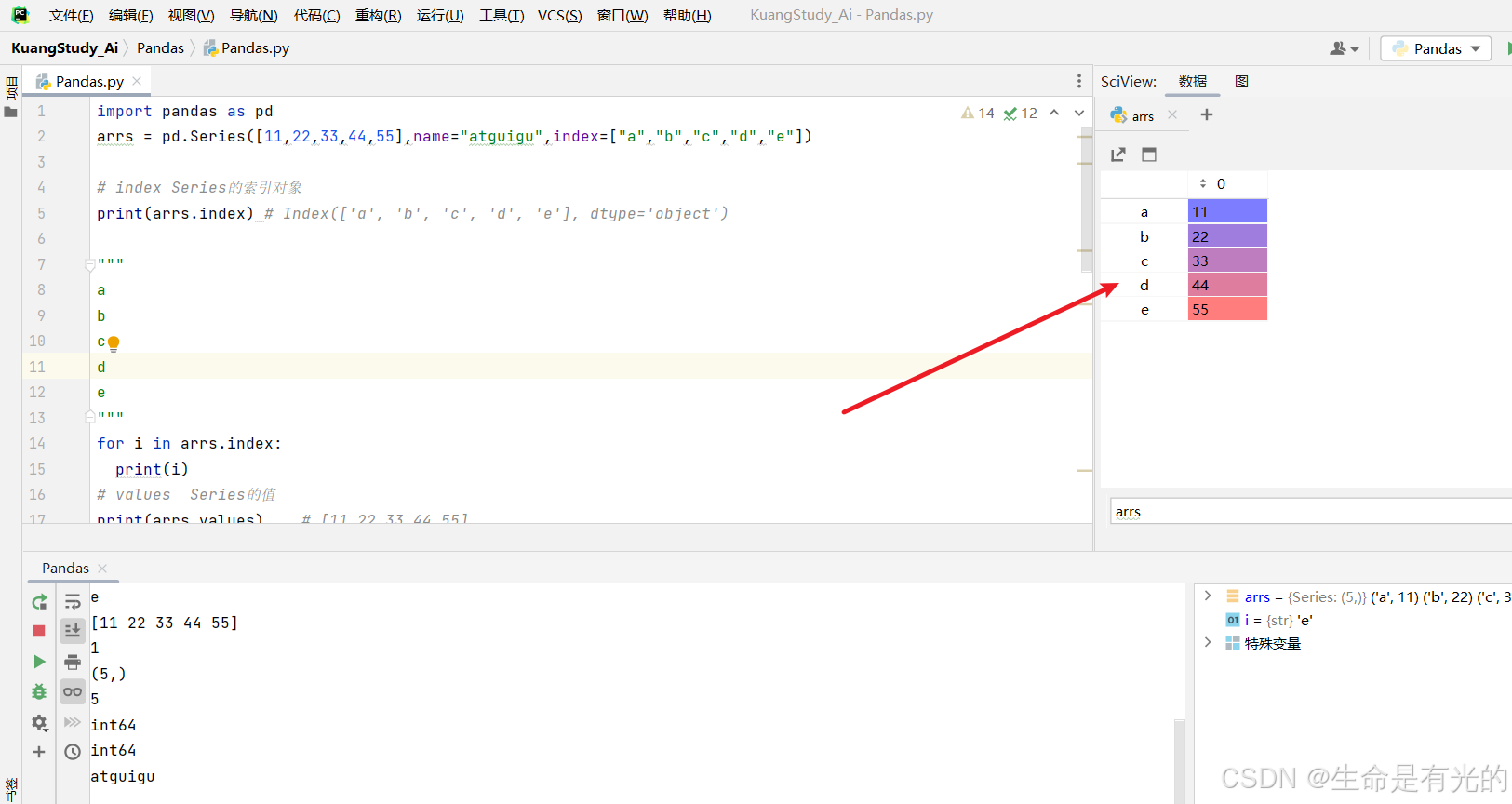Attach debugger with green bug icon

39,691
